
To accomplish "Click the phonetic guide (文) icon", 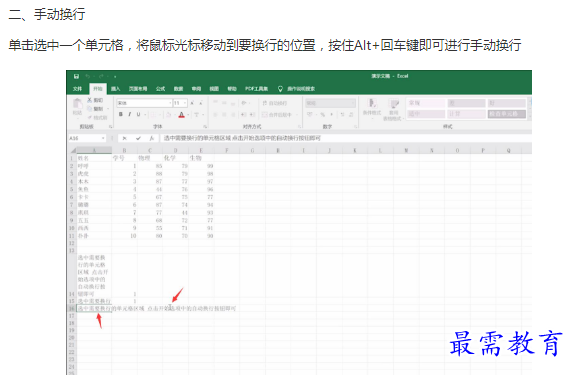I will pos(196,115).
